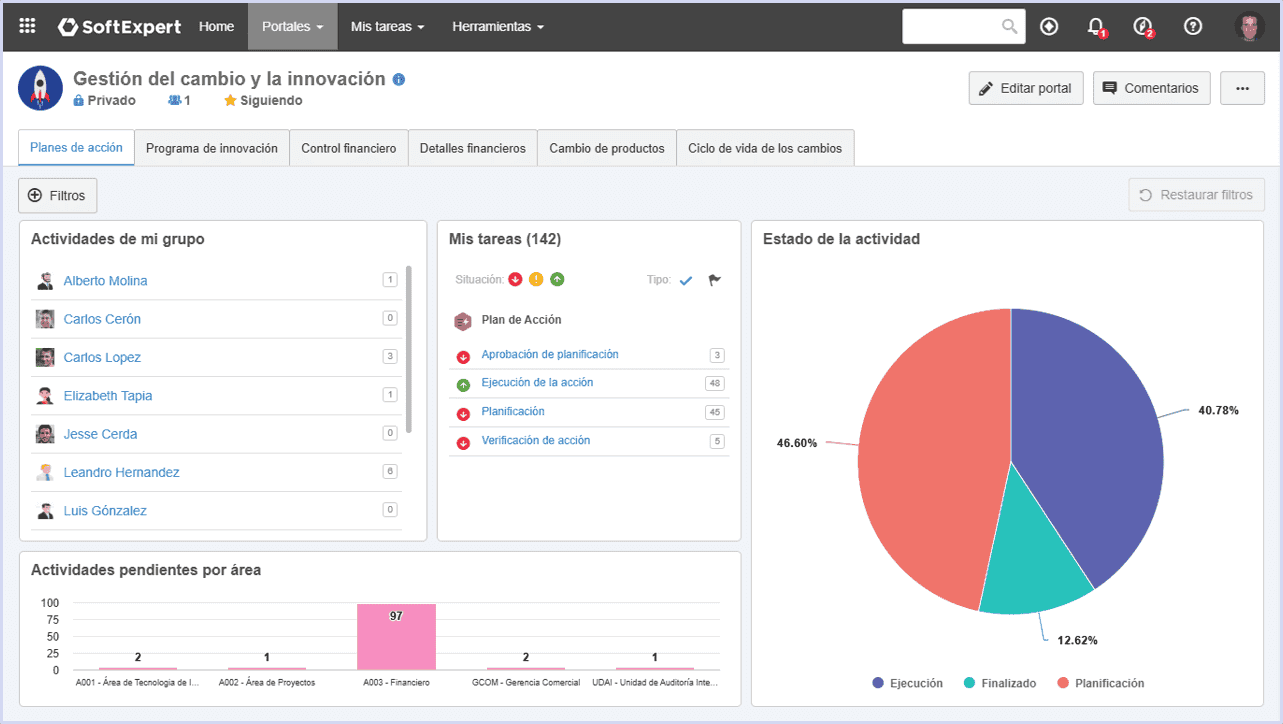Expand the Portales dropdown menu

coord(292,26)
